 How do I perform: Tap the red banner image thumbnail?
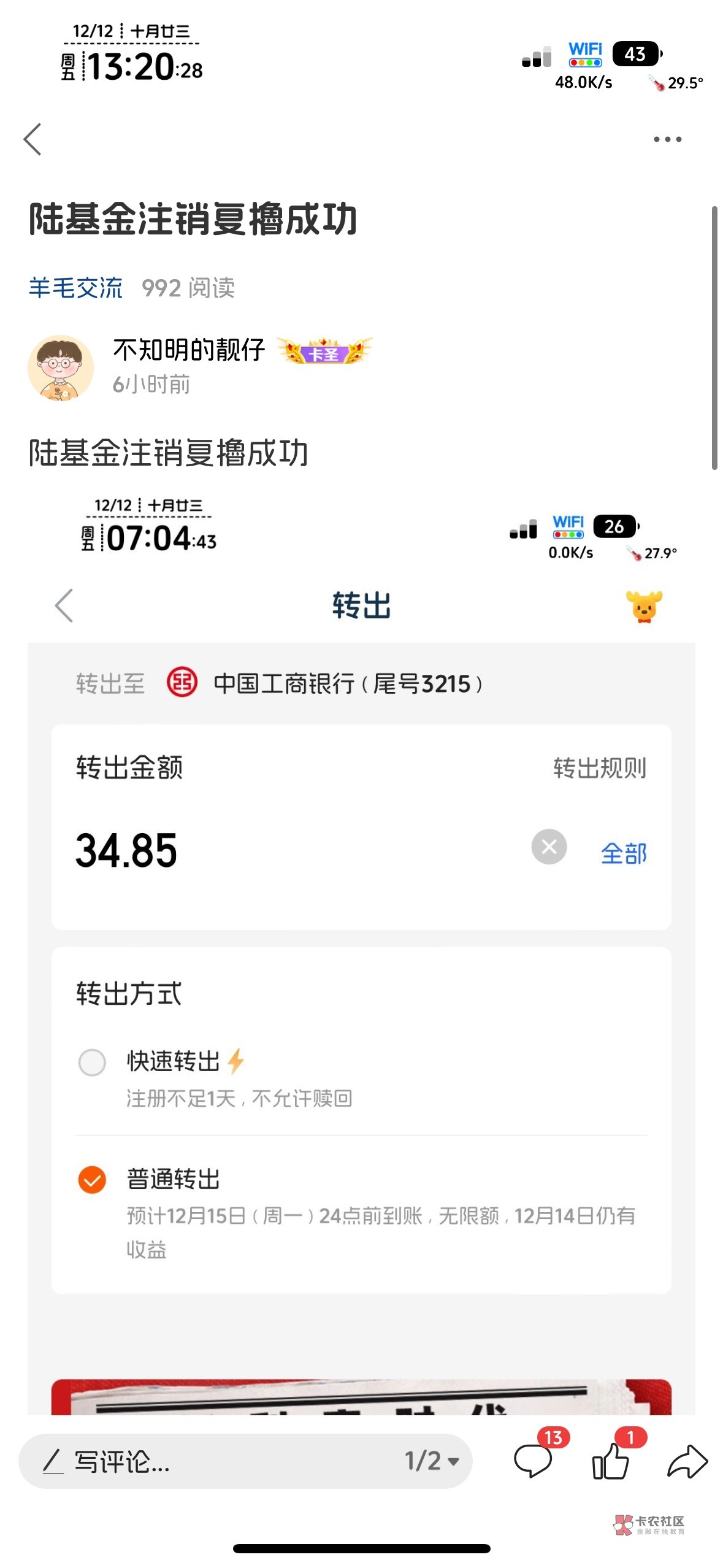coord(361,1397)
